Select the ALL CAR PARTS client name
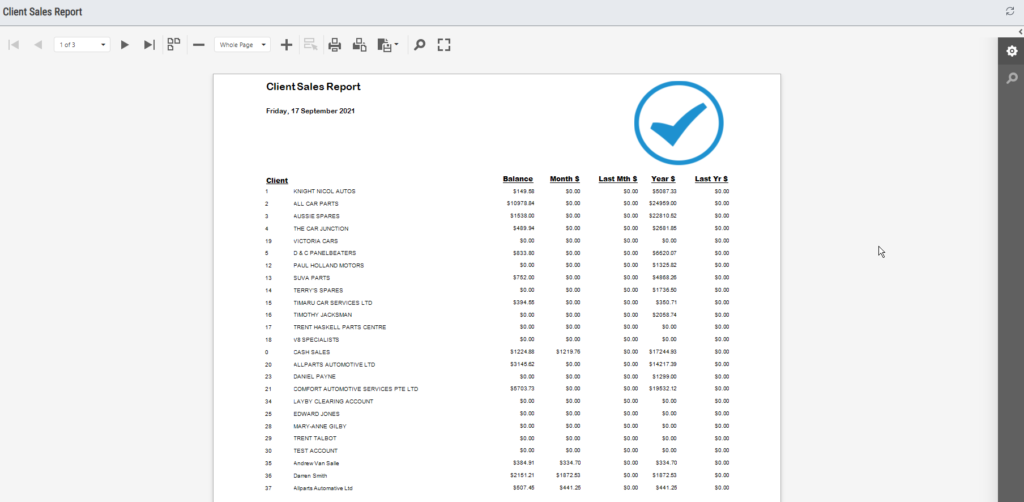This screenshot has height=502, width=1024. [x=316, y=204]
